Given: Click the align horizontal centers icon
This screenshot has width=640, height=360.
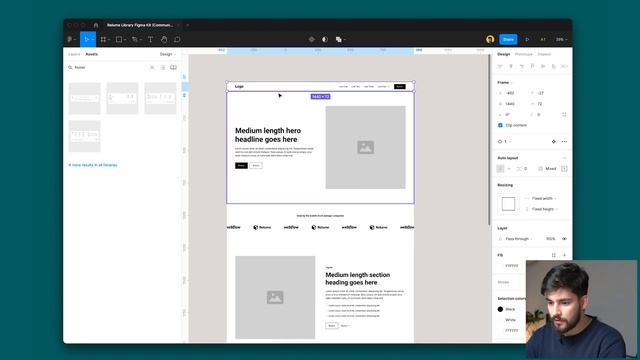Looking at the screenshot, I should (511, 66).
